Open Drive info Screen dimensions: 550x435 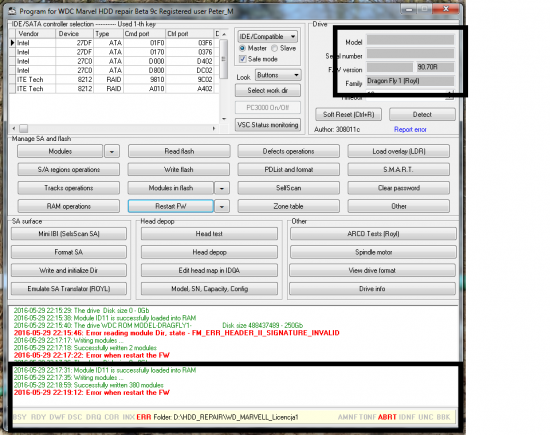click(373, 289)
